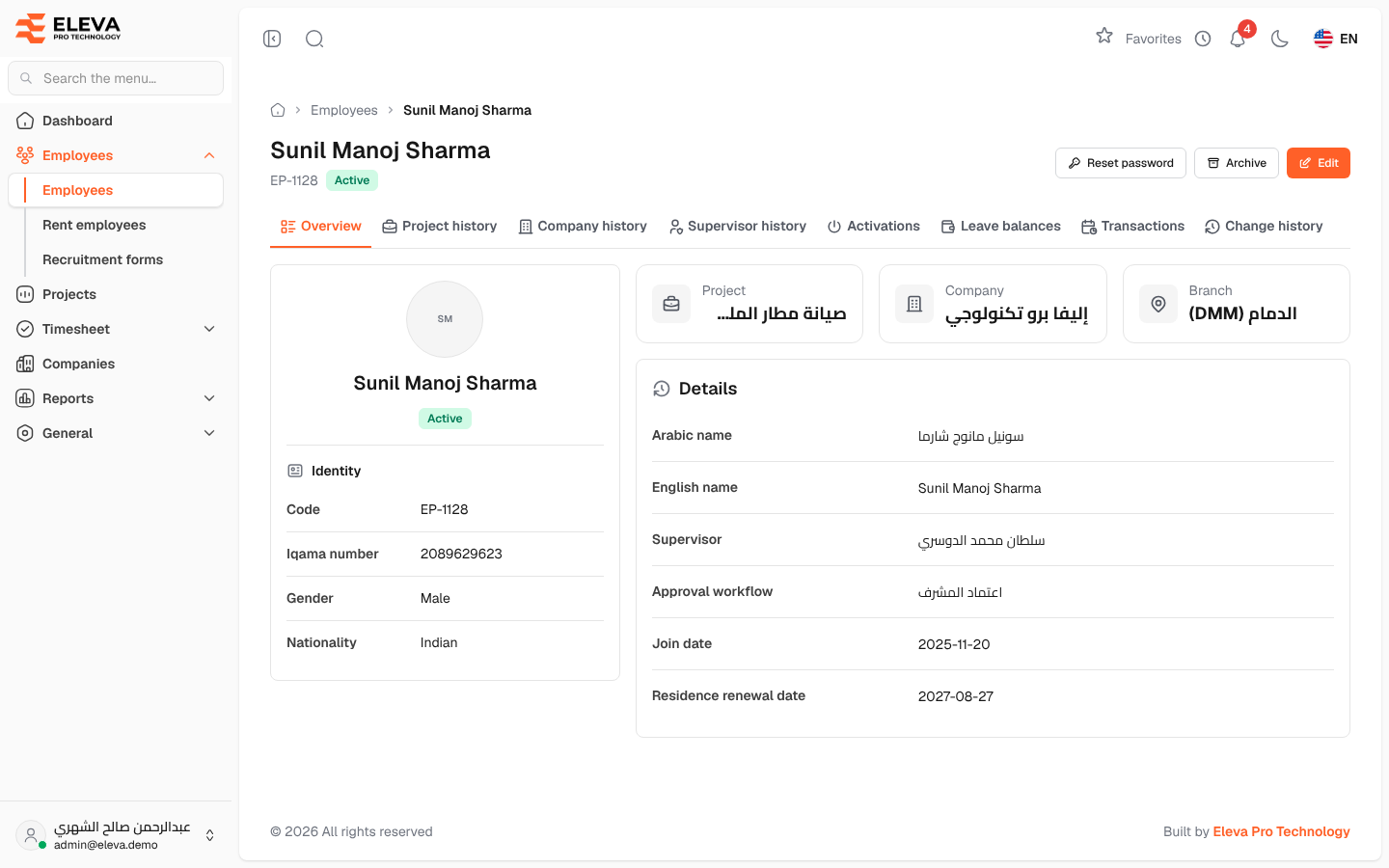The width and height of the screenshot is (1389, 868).
Task: Click the home breadcrumb icon
Action: click(x=278, y=110)
